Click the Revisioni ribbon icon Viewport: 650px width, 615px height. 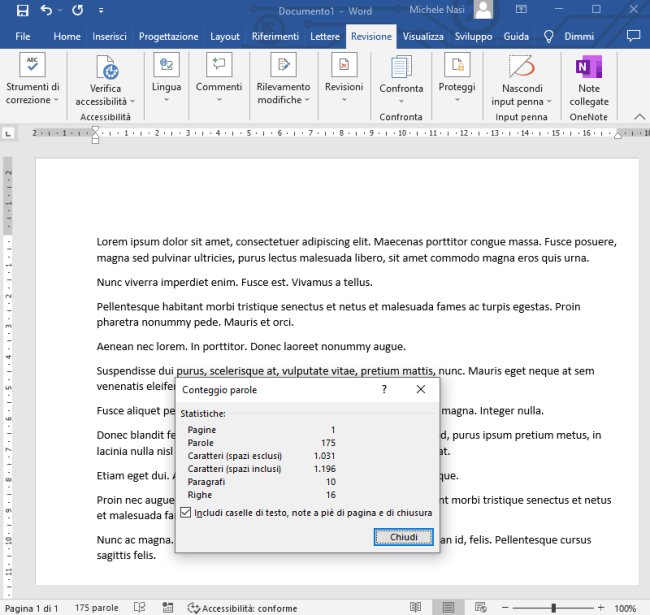tap(344, 65)
